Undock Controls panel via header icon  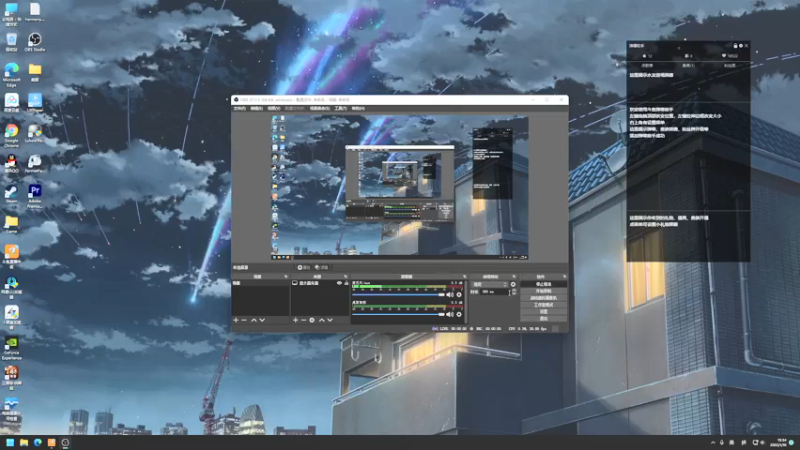[564, 277]
